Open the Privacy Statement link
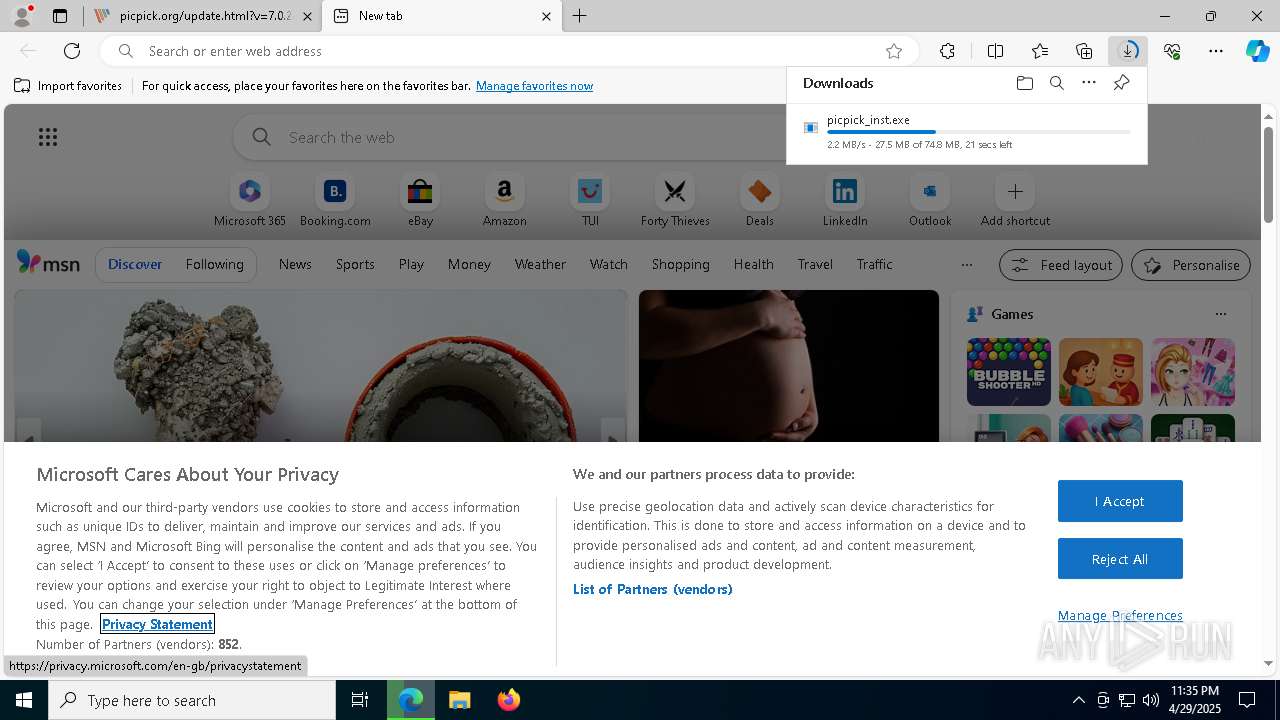 157,624
